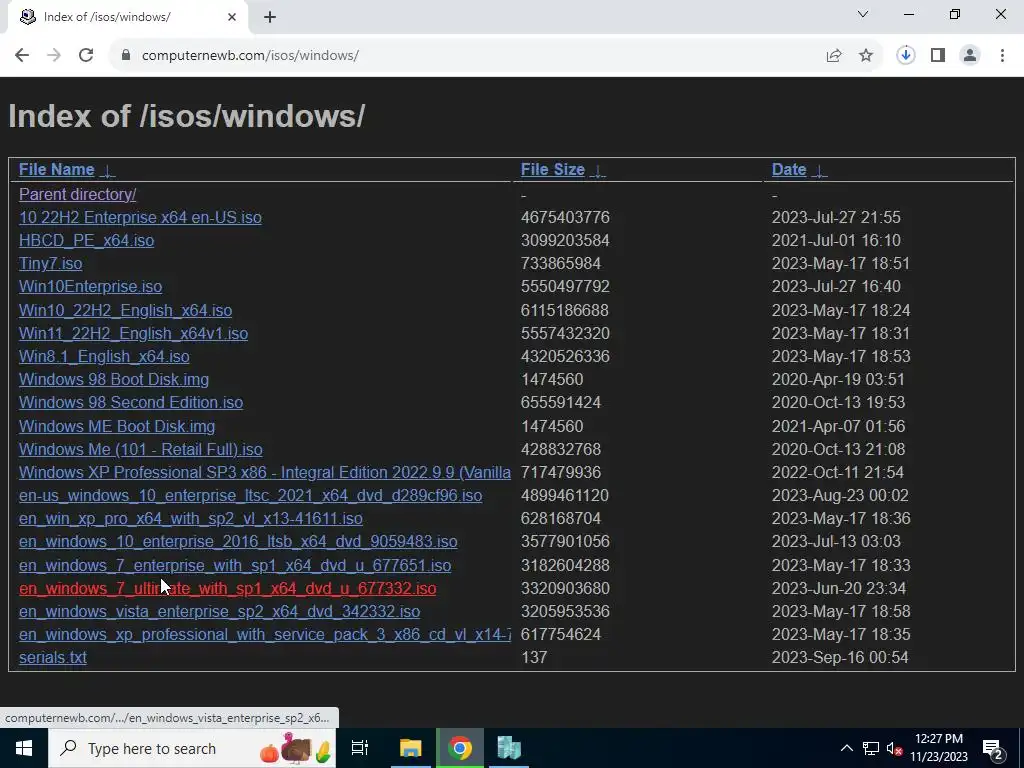1024x768 pixels.
Task: Download Win11_22H2_English_x64v1.iso
Action: pyautogui.click(x=133, y=333)
